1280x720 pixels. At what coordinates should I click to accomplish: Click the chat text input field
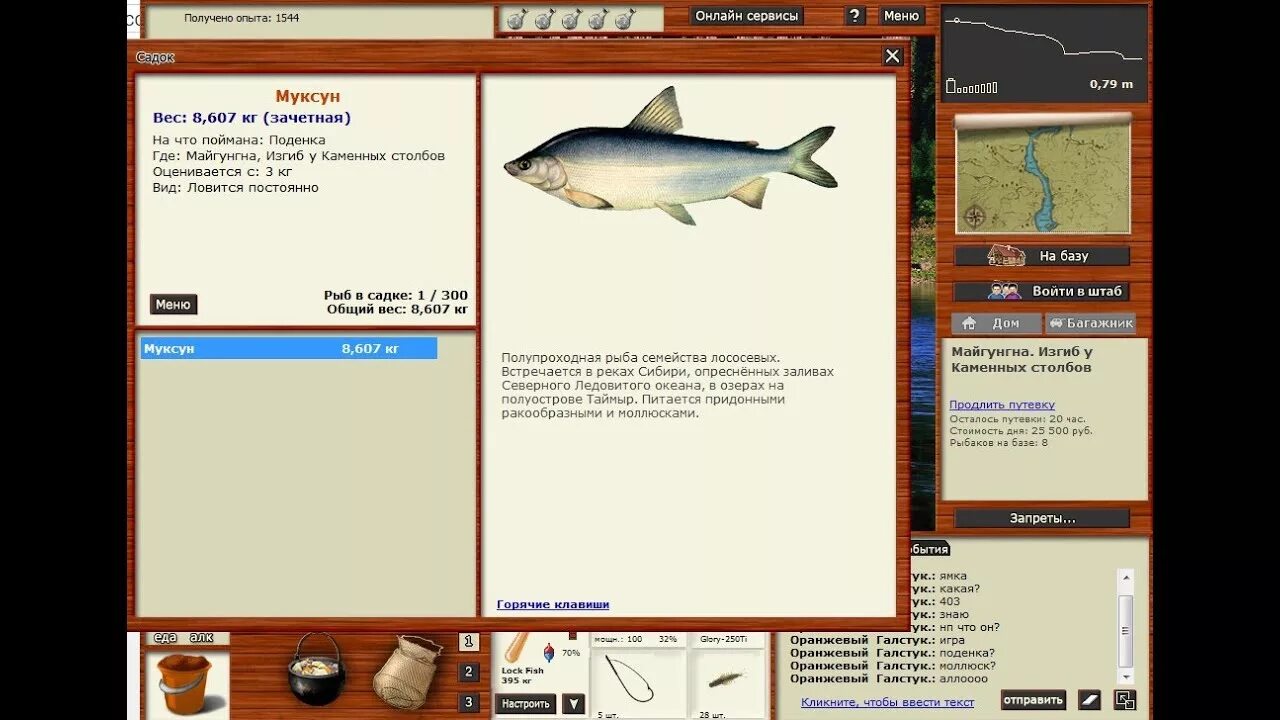point(888,702)
